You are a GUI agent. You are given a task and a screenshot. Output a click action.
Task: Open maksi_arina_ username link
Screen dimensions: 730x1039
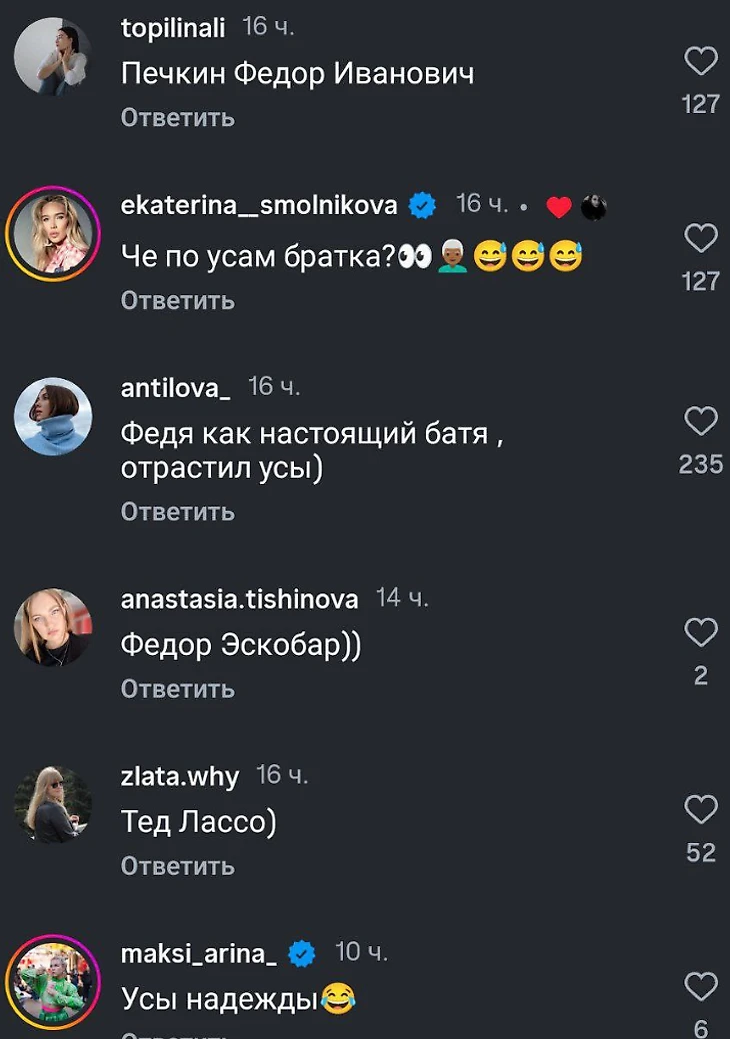199,954
